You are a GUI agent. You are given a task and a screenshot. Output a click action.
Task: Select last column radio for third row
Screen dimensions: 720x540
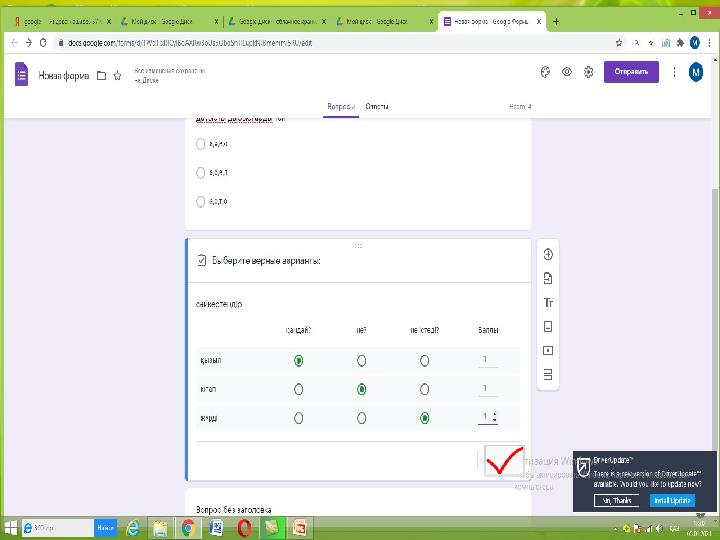point(424,418)
